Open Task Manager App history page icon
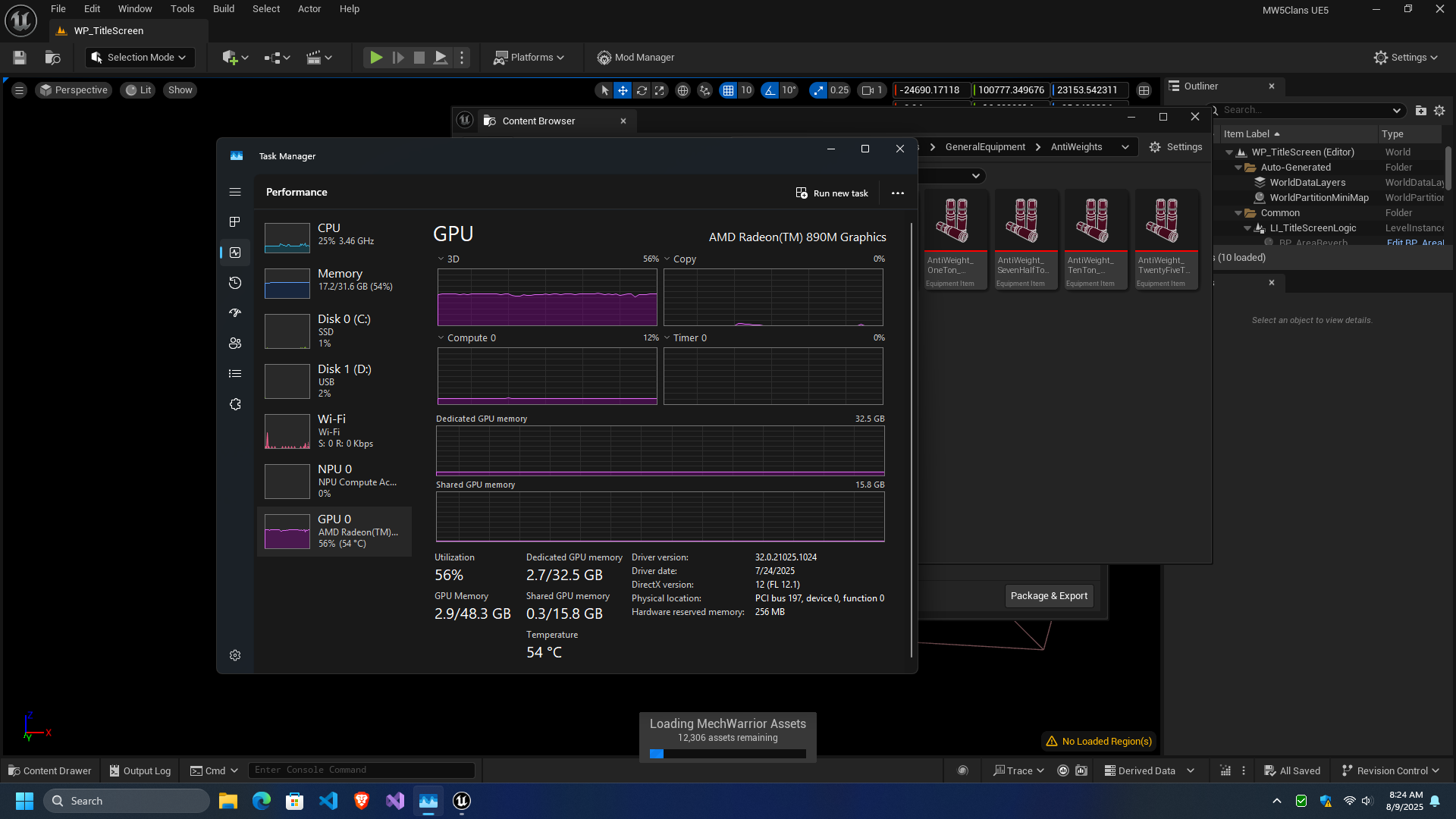Image resolution: width=1456 pixels, height=819 pixels. pos(235,283)
